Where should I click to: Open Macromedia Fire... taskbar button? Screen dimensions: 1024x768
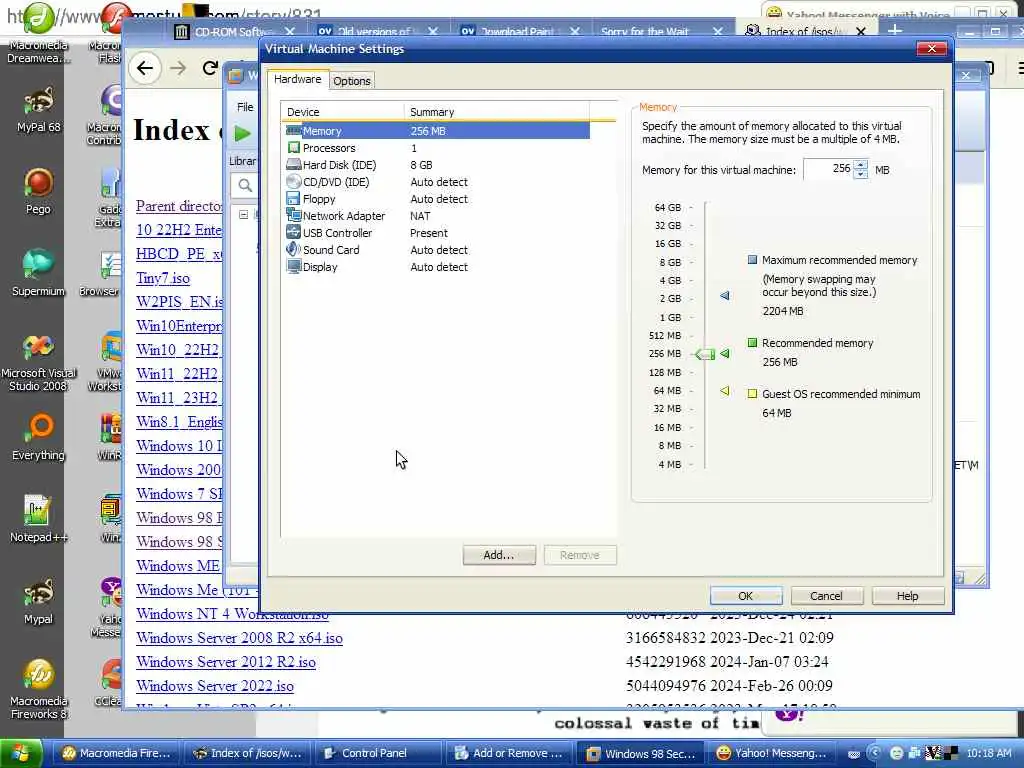pos(115,753)
